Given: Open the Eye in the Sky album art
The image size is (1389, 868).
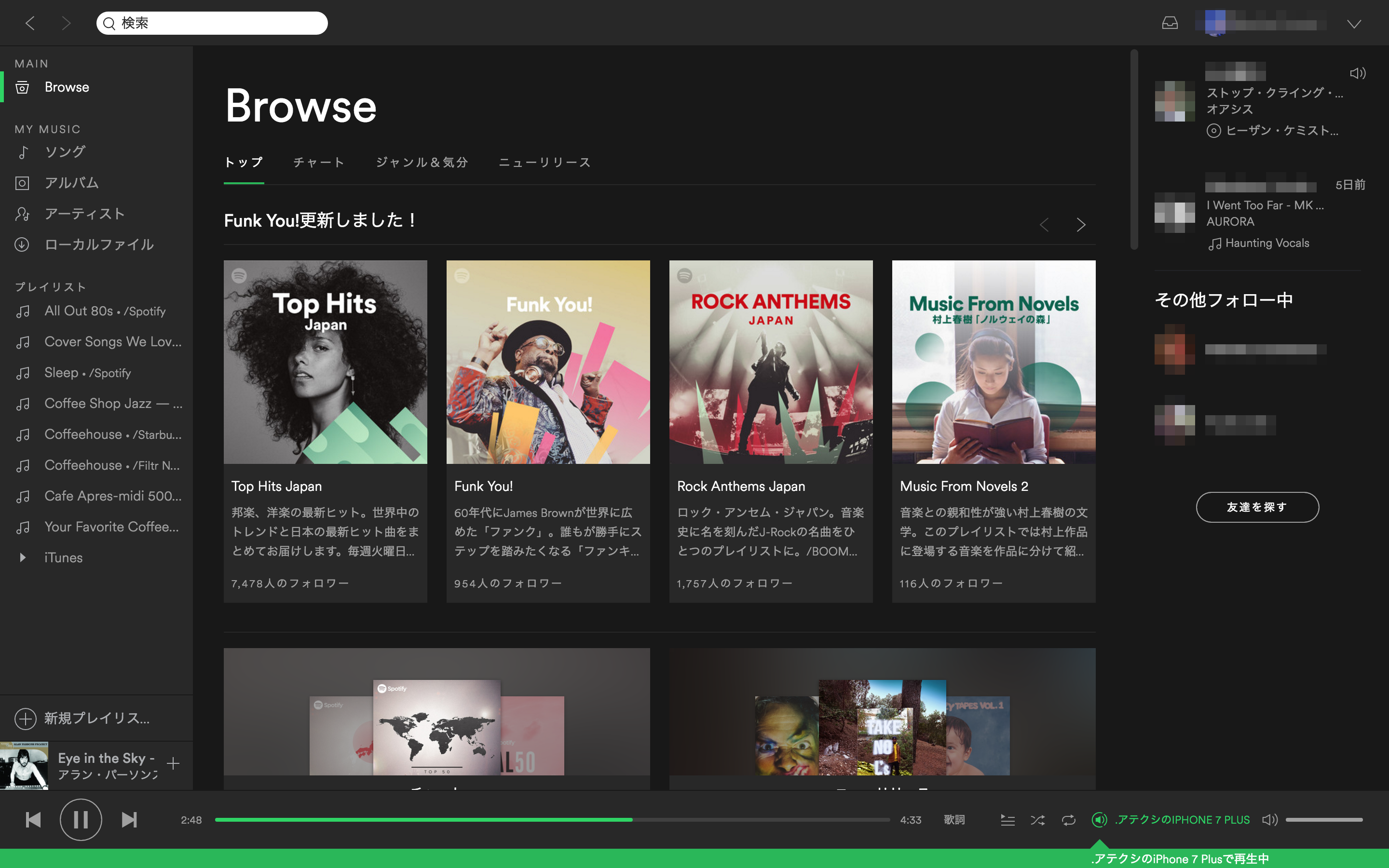Looking at the screenshot, I should coord(24,765).
